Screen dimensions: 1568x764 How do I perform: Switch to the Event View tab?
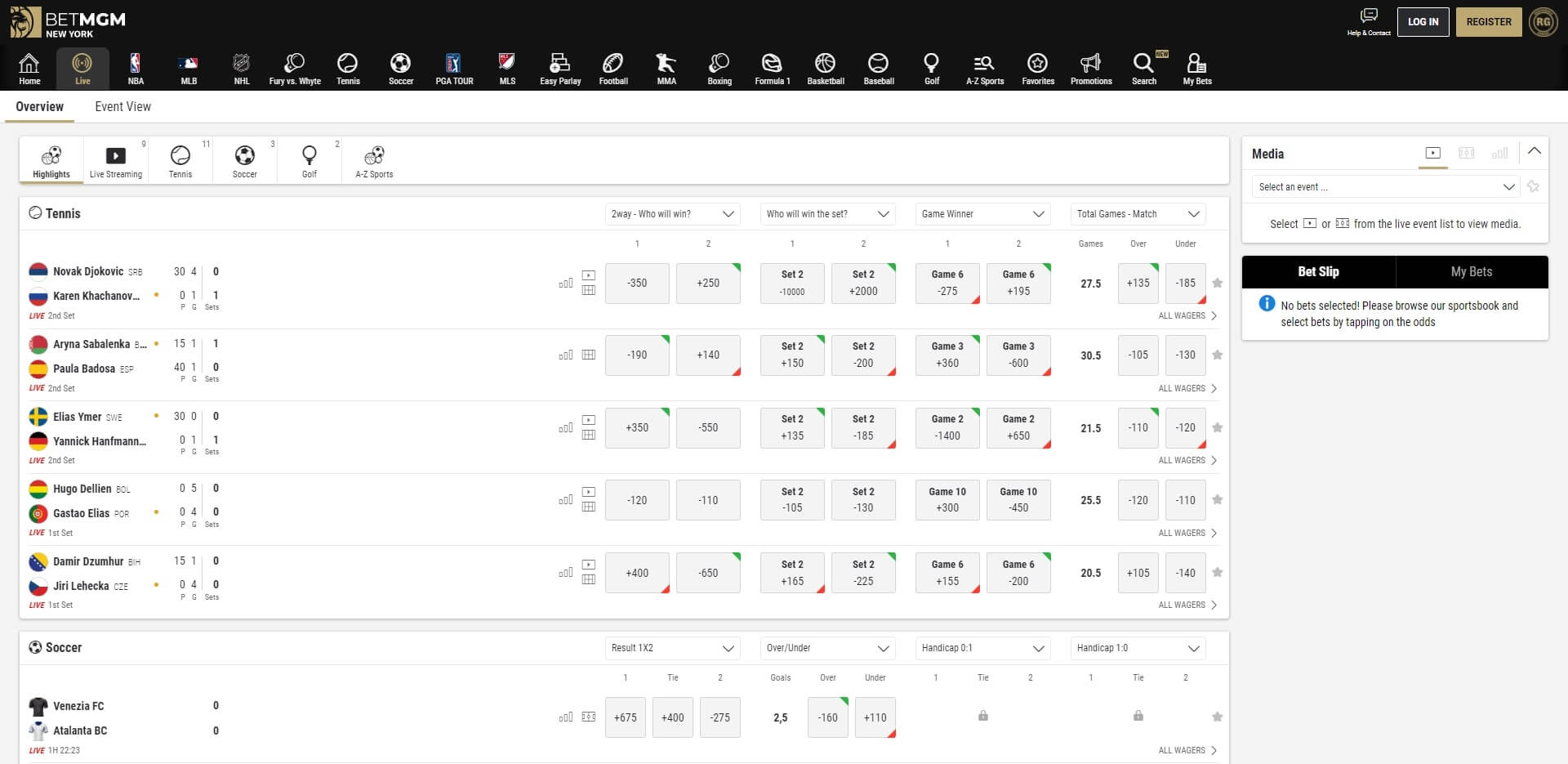(122, 106)
